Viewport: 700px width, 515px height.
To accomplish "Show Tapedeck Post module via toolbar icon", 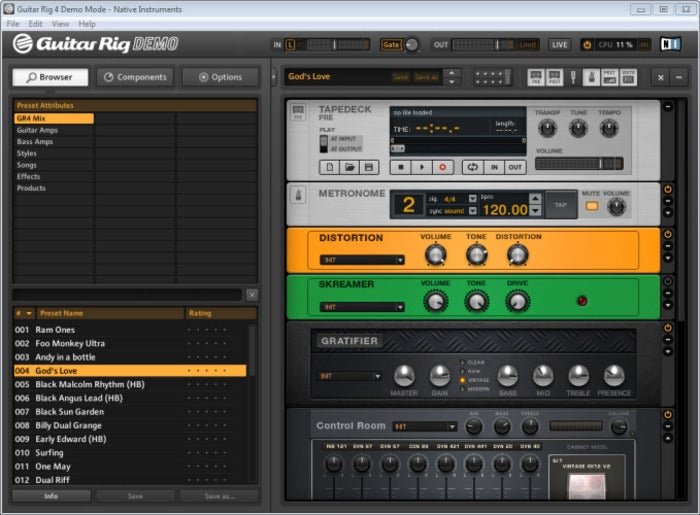I will [554, 77].
